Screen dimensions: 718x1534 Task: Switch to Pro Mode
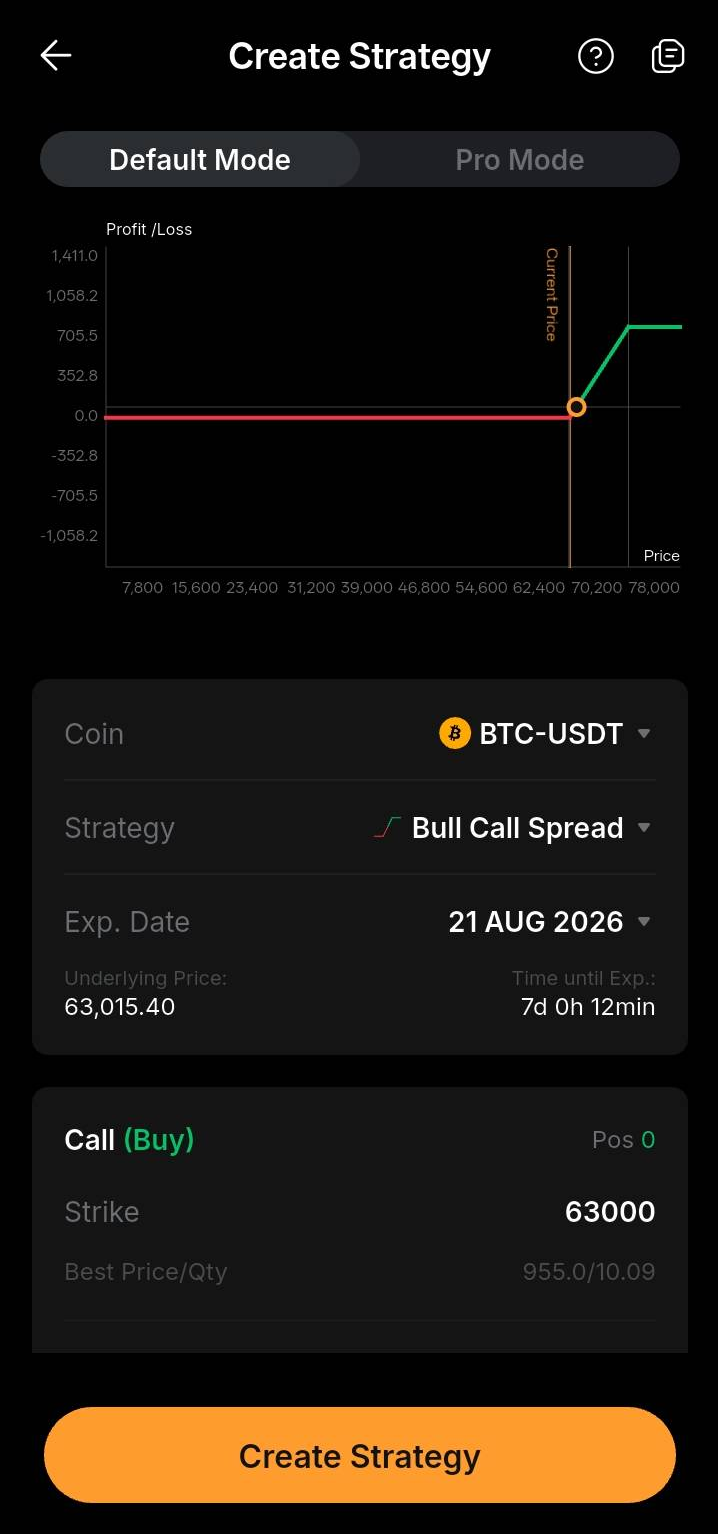pos(520,160)
